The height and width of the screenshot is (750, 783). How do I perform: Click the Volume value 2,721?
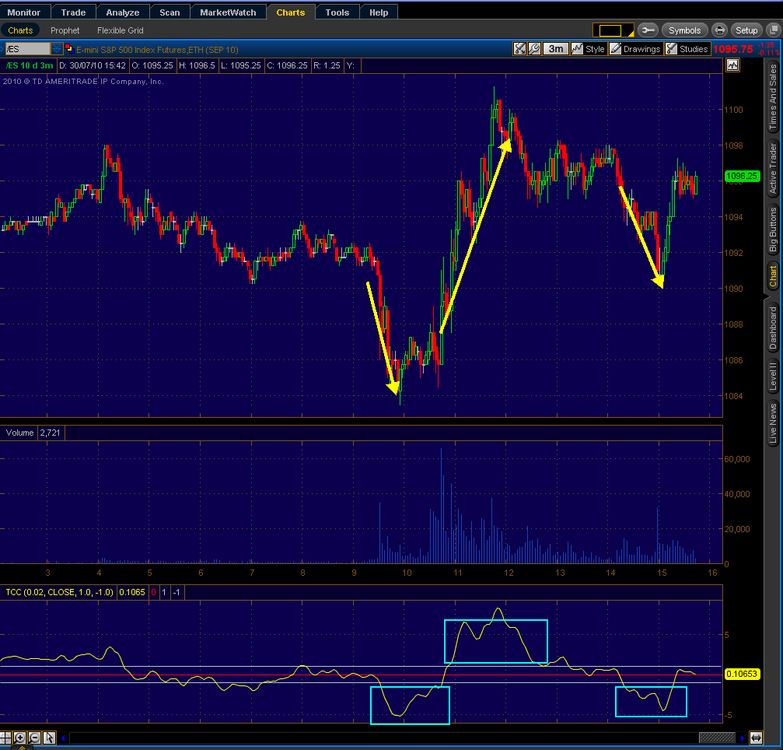tap(50, 433)
